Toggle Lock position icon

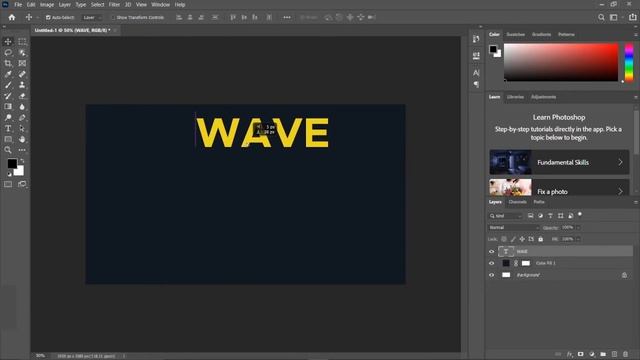click(x=522, y=239)
